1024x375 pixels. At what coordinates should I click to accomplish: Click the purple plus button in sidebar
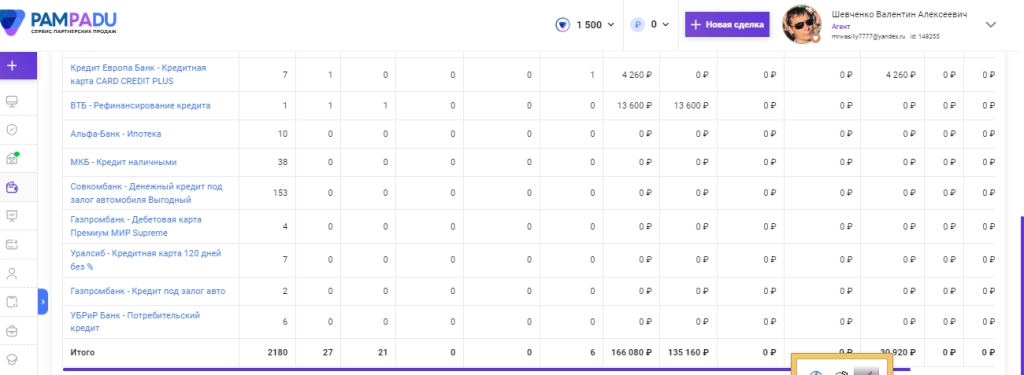(x=12, y=66)
